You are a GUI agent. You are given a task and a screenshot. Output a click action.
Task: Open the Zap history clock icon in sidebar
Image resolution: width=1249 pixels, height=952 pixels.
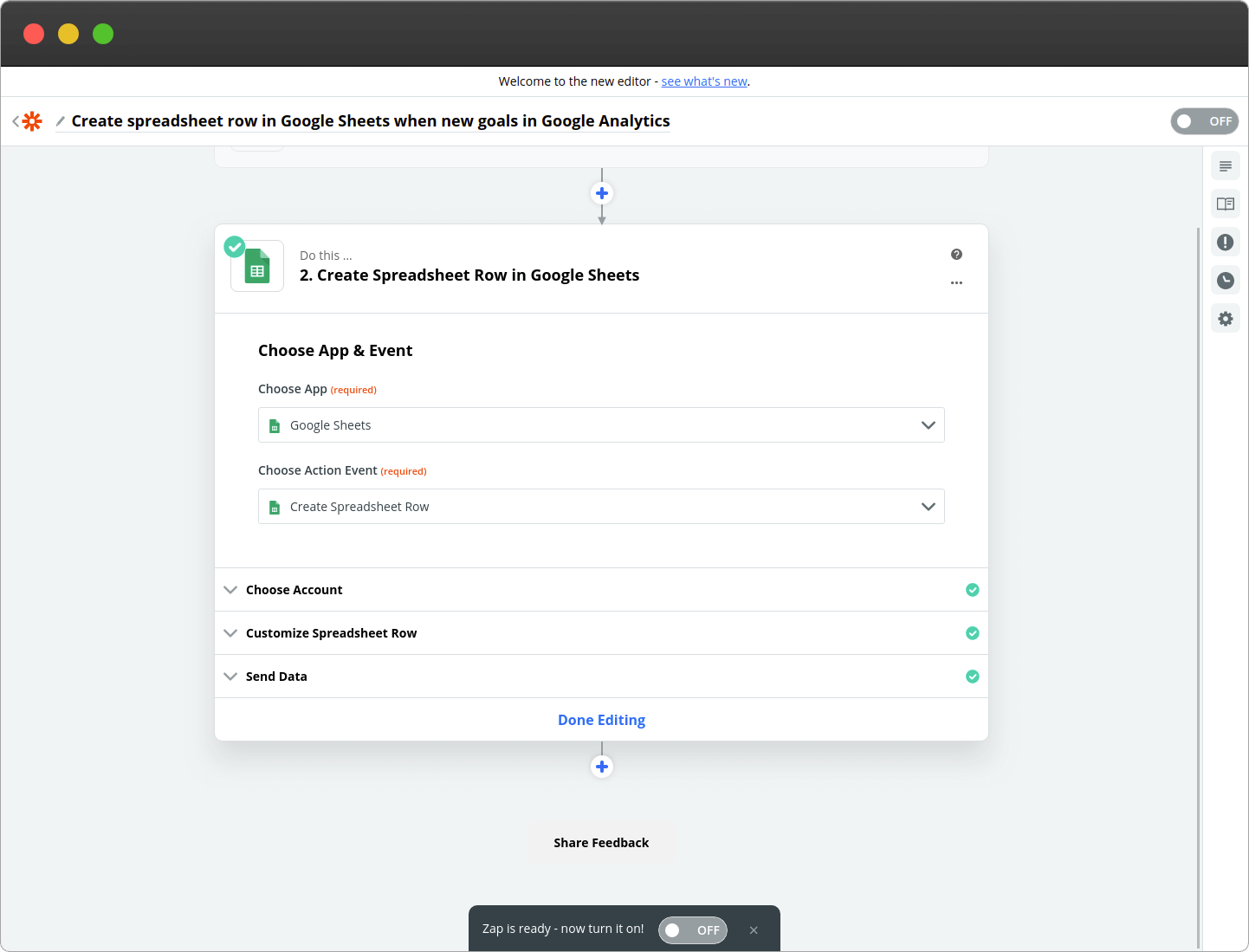(1226, 281)
